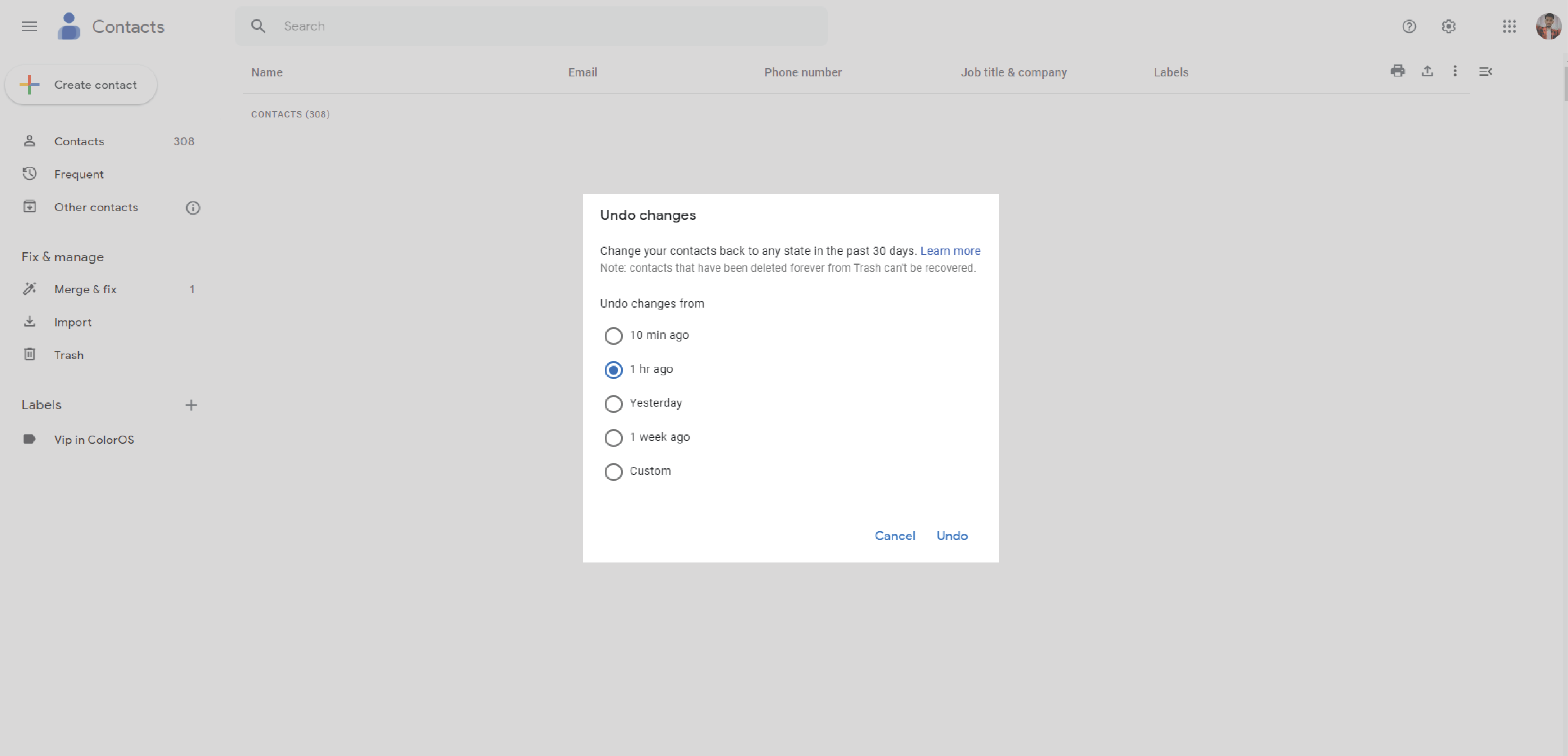Screen dimensions: 1568x756
Task: Click the plus icon to create label
Action: point(191,405)
